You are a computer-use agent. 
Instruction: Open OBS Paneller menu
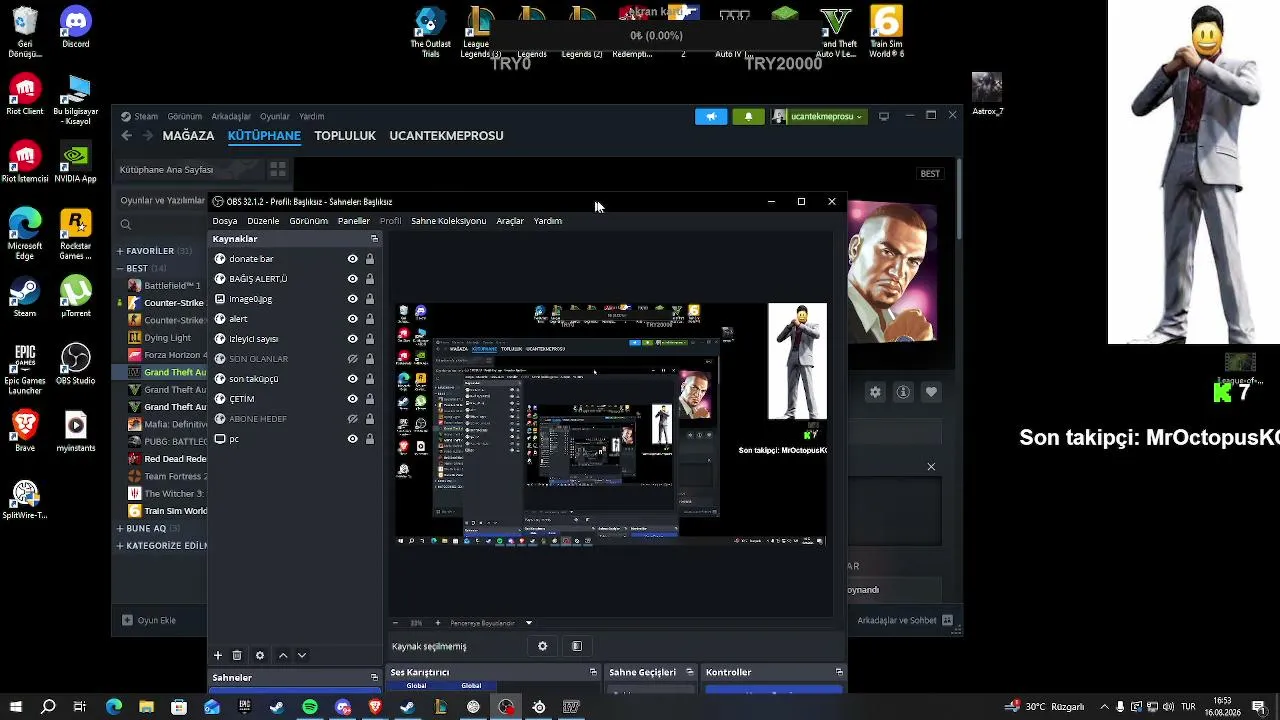click(354, 221)
